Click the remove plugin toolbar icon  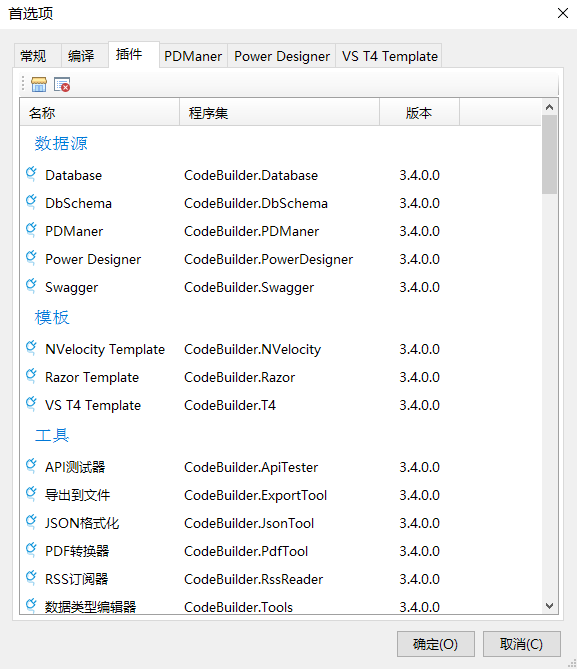click(62, 84)
